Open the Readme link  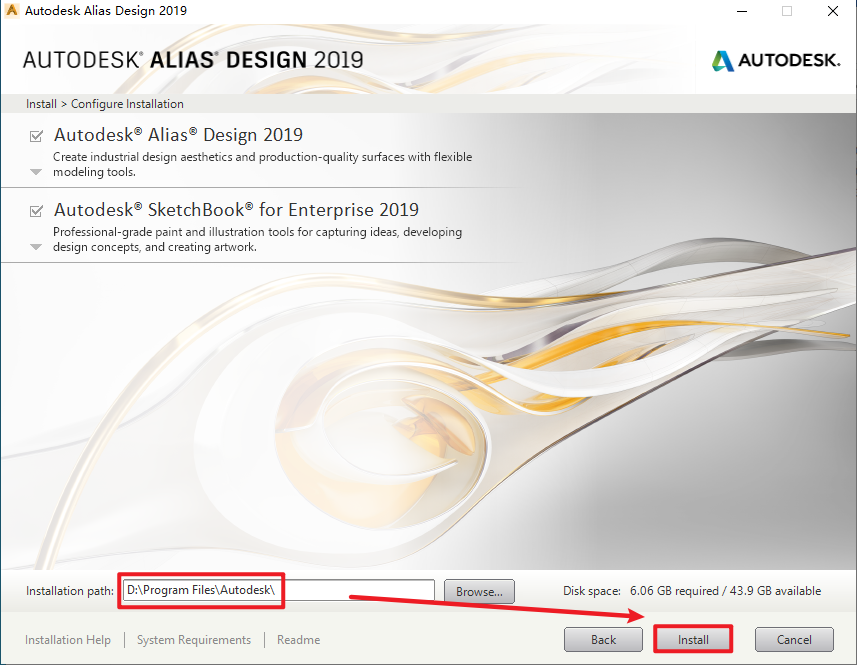[x=298, y=640]
